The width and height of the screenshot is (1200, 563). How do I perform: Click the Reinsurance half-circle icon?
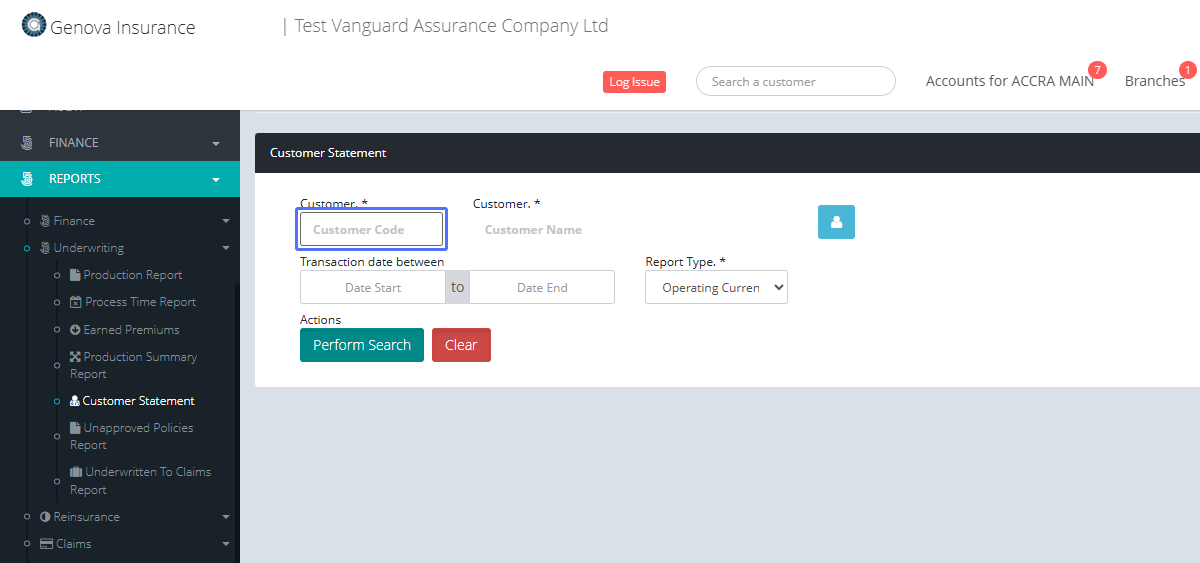[45, 517]
